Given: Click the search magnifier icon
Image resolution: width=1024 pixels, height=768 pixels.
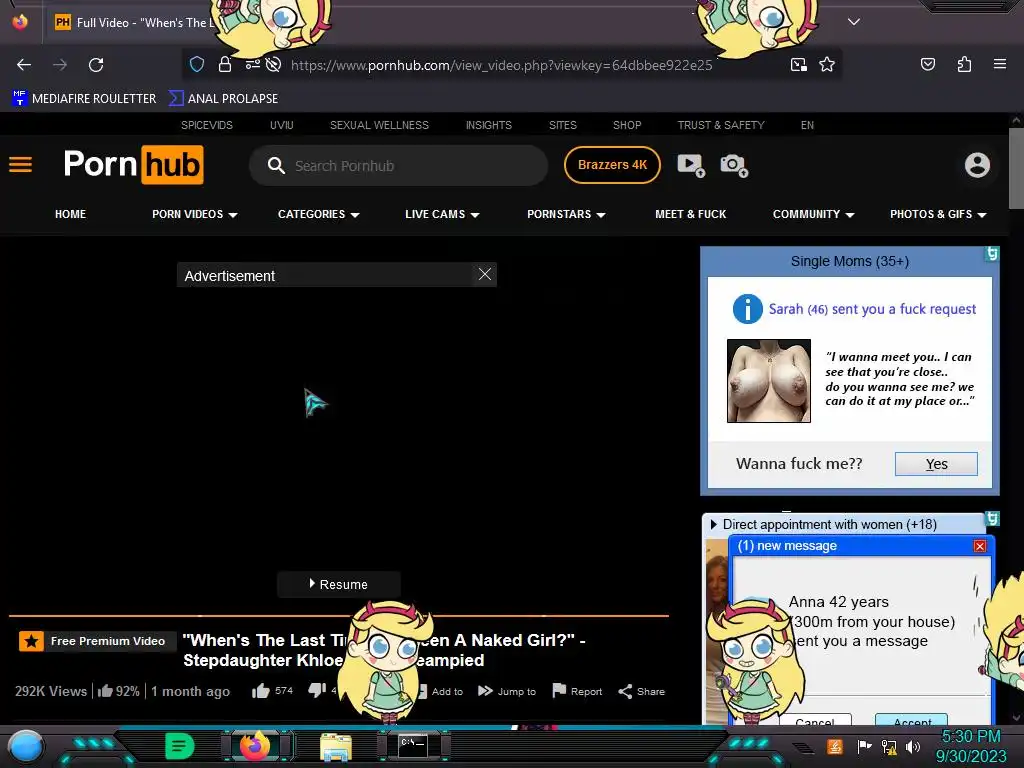Looking at the screenshot, I should pos(276,165).
